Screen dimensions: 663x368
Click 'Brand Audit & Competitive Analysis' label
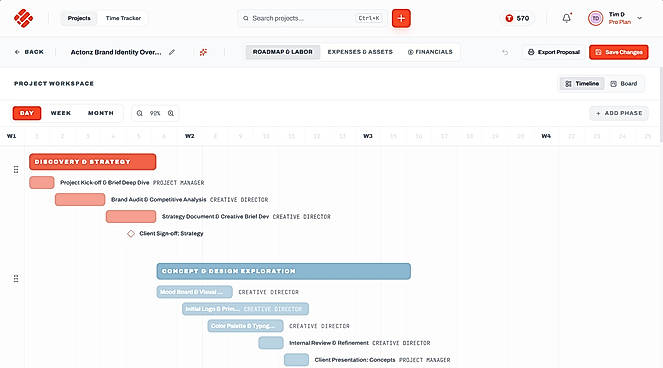pos(159,199)
